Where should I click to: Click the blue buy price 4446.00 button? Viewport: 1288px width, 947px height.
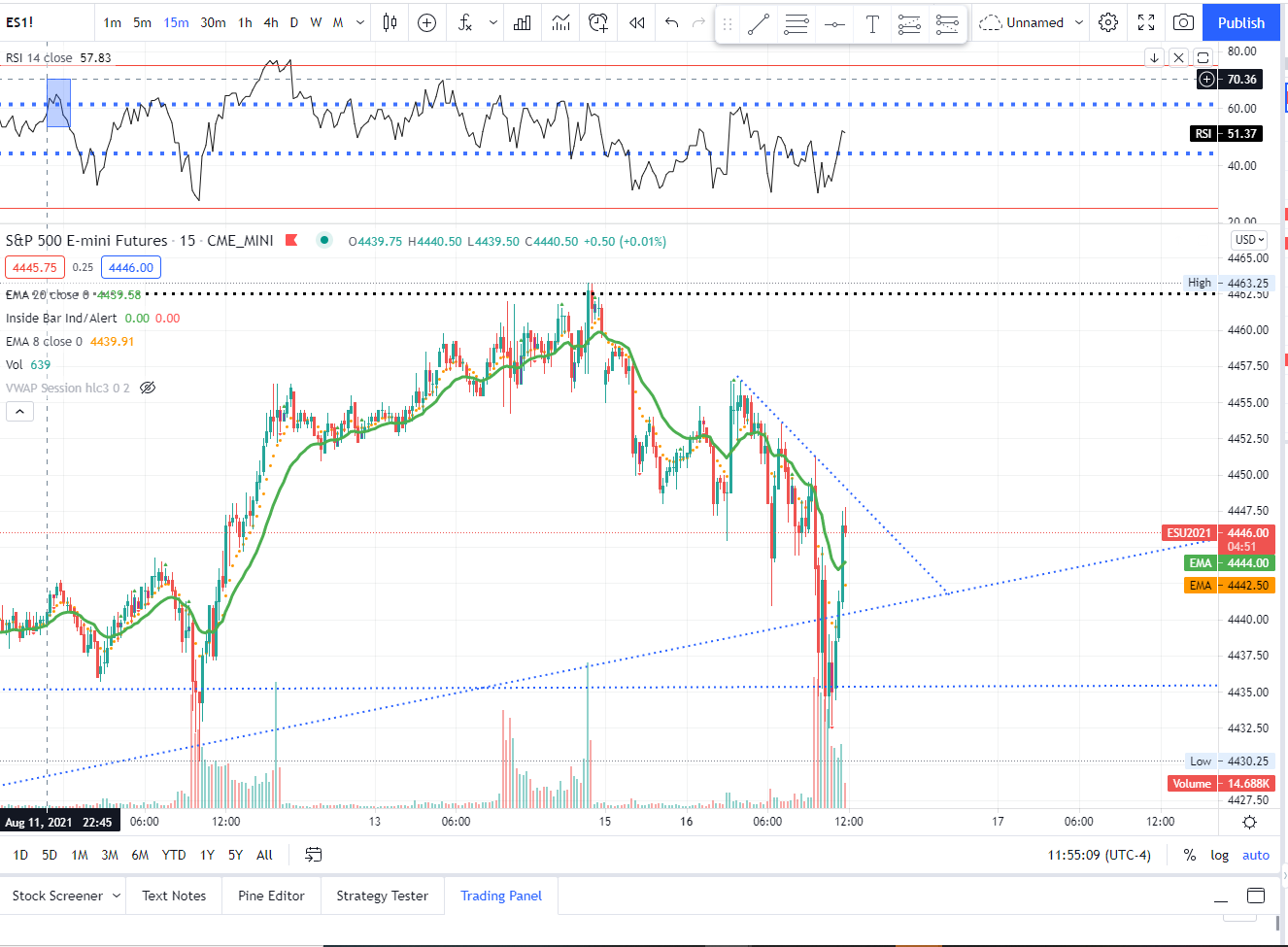click(131, 267)
